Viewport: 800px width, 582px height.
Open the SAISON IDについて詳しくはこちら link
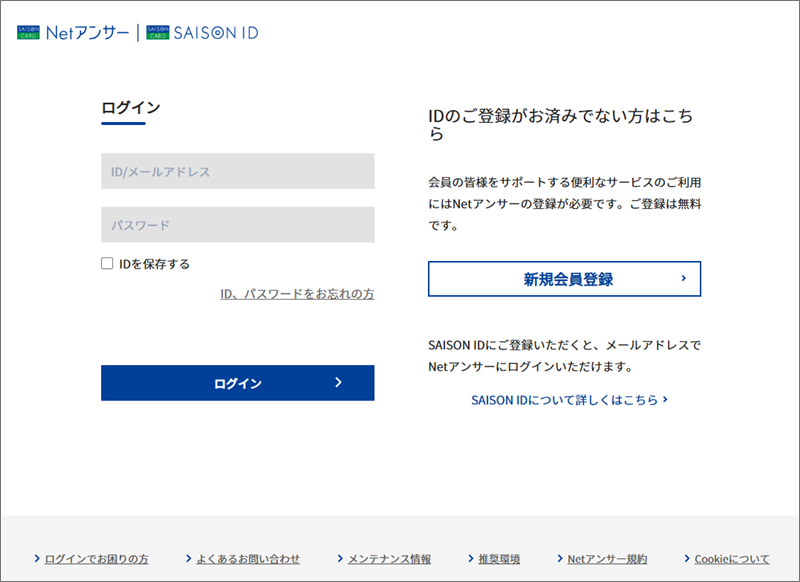[564, 400]
